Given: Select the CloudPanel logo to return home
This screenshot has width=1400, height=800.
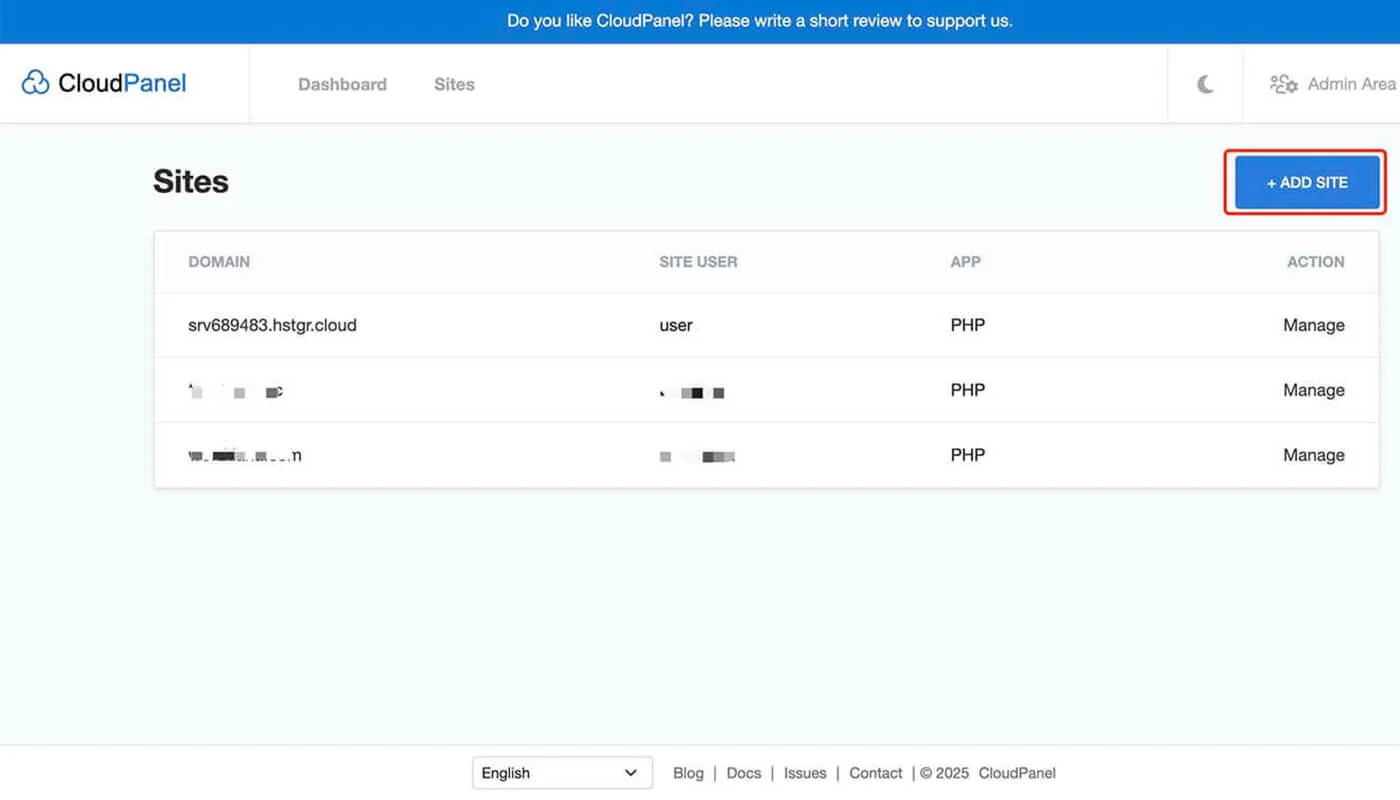Looking at the screenshot, I should (x=102, y=82).
